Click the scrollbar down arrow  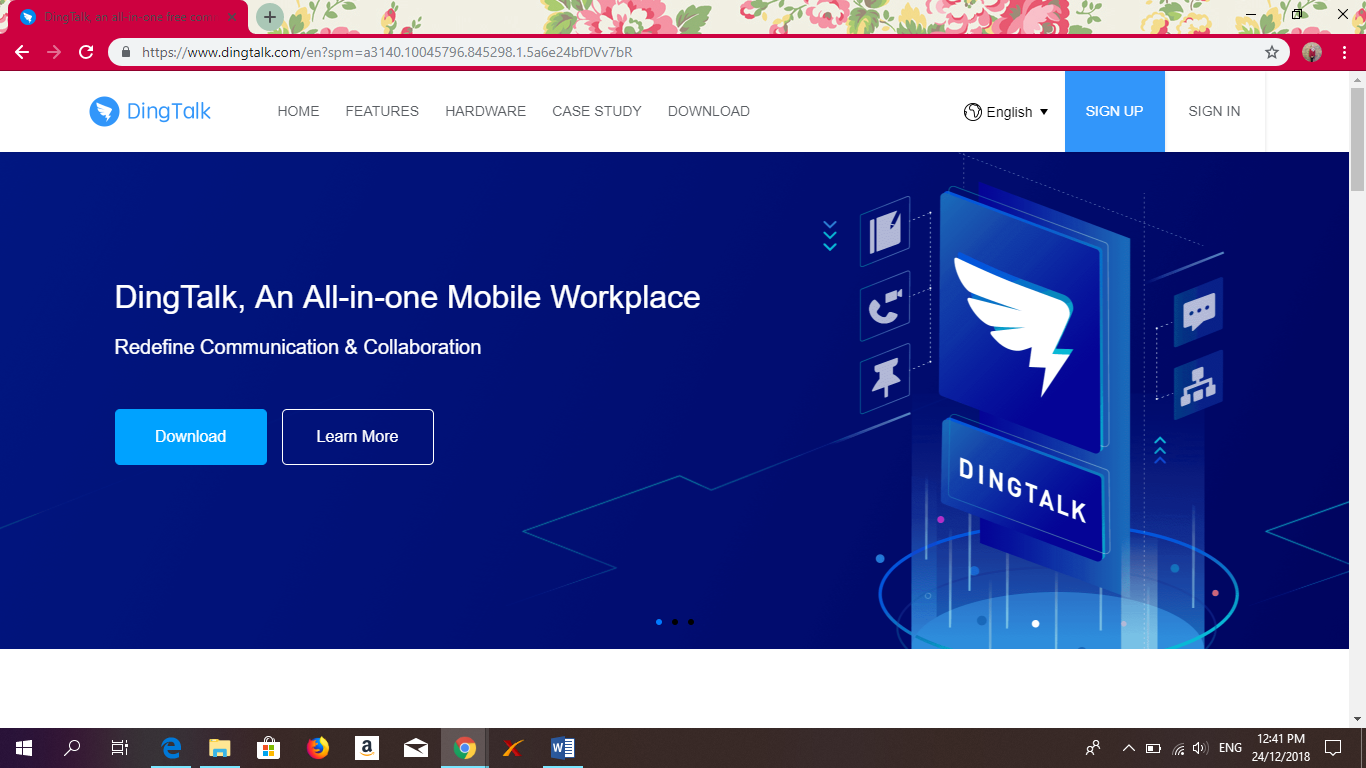point(1357,719)
